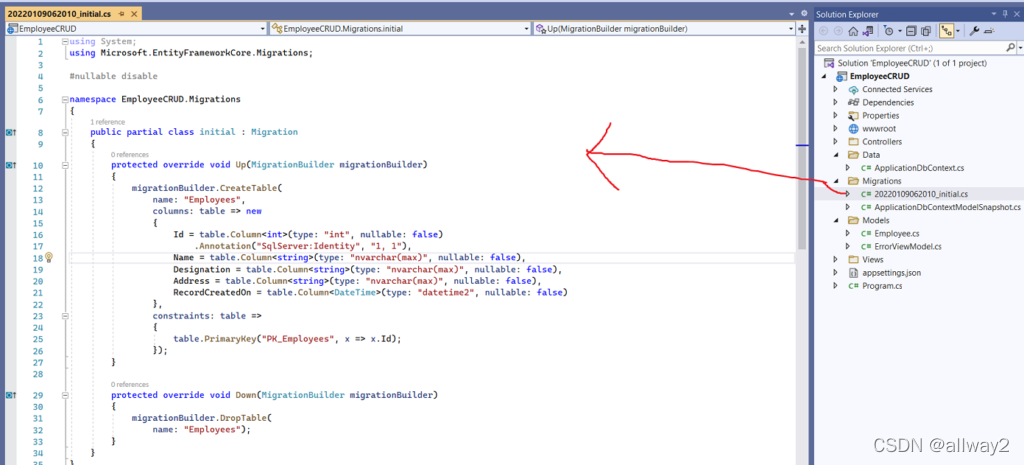The image size is (1024, 465).
Task: Click the Solution Explorer Home icon
Action: point(853,31)
